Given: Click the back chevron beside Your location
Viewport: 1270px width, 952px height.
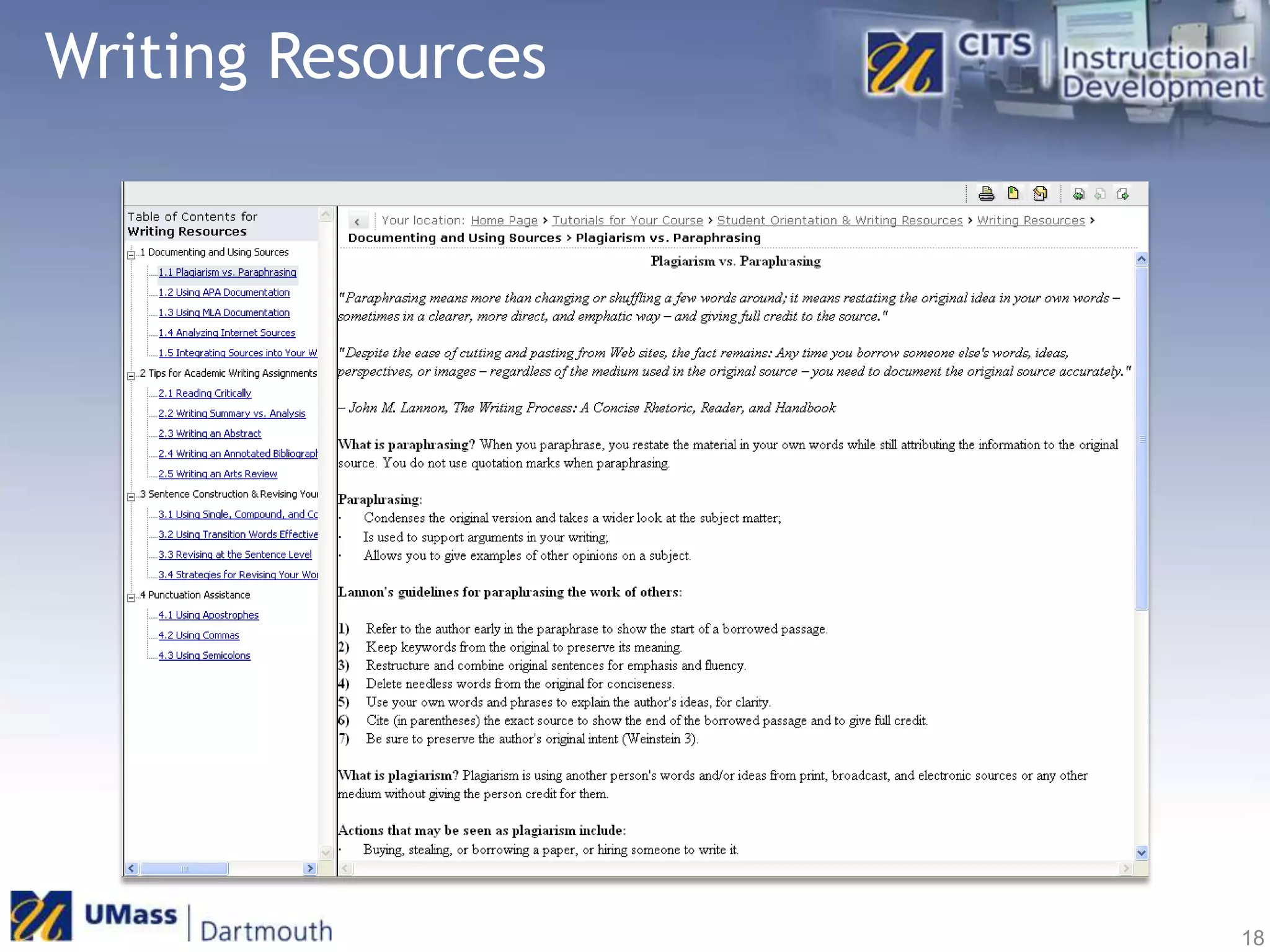Looking at the screenshot, I should coord(358,221).
